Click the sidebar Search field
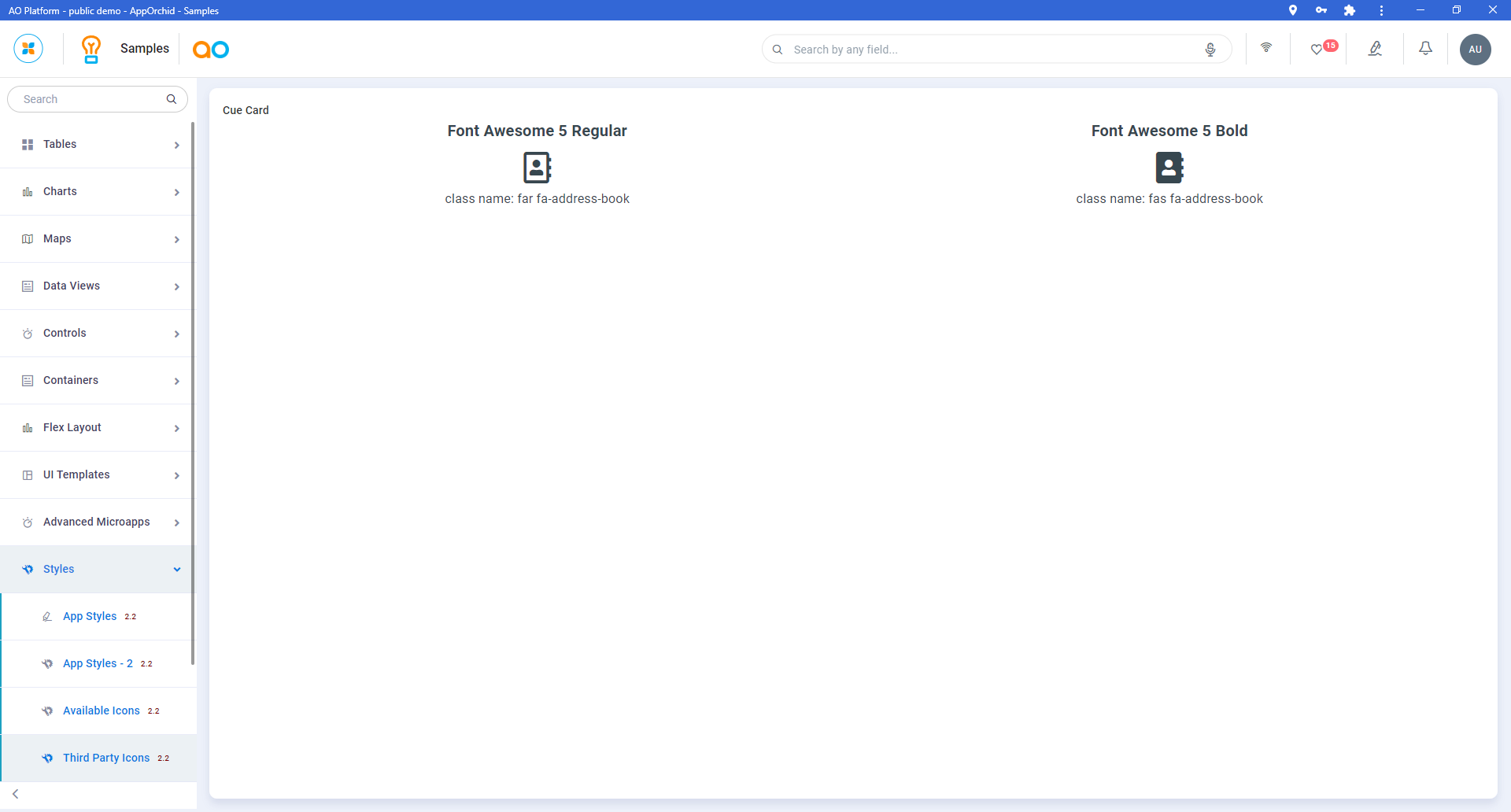 pyautogui.click(x=91, y=99)
